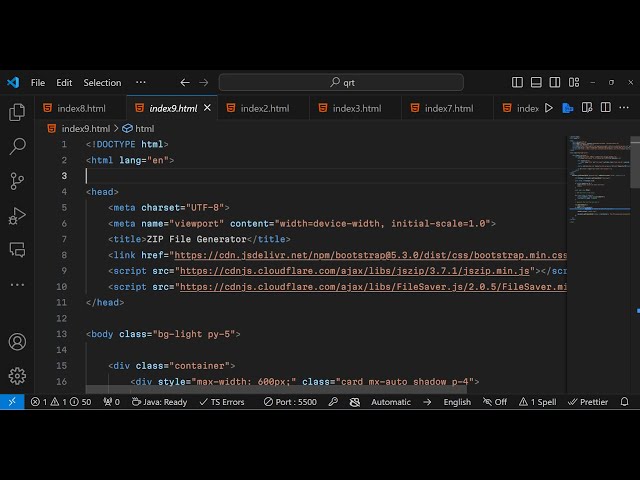Expand the hidden menu items ellipsis
The width and height of the screenshot is (640, 480).
[140, 83]
